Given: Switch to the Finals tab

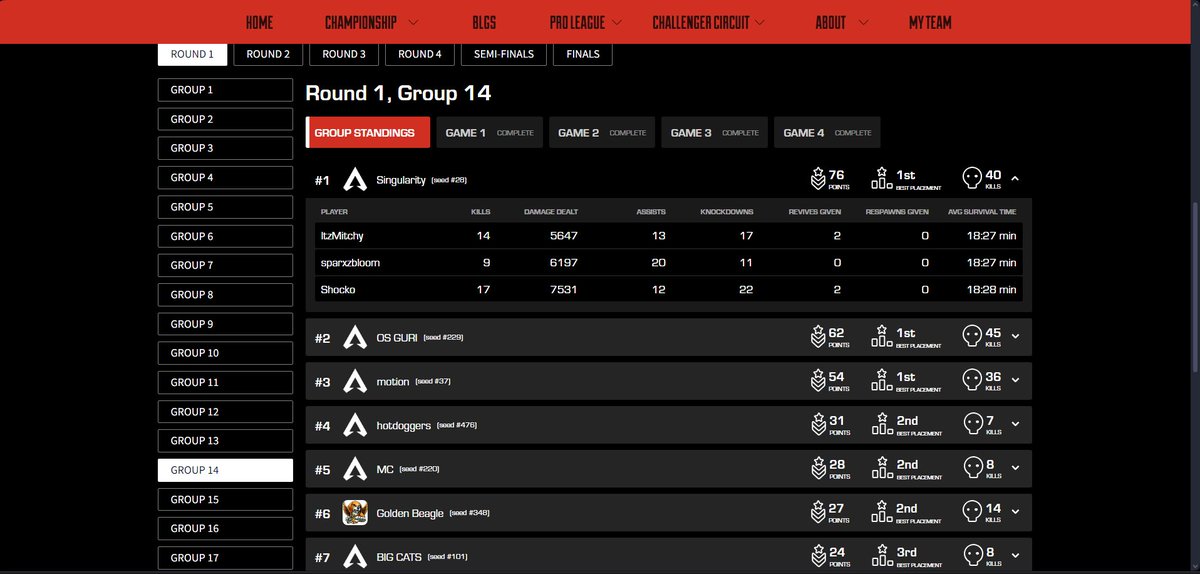Looking at the screenshot, I should click(x=583, y=54).
